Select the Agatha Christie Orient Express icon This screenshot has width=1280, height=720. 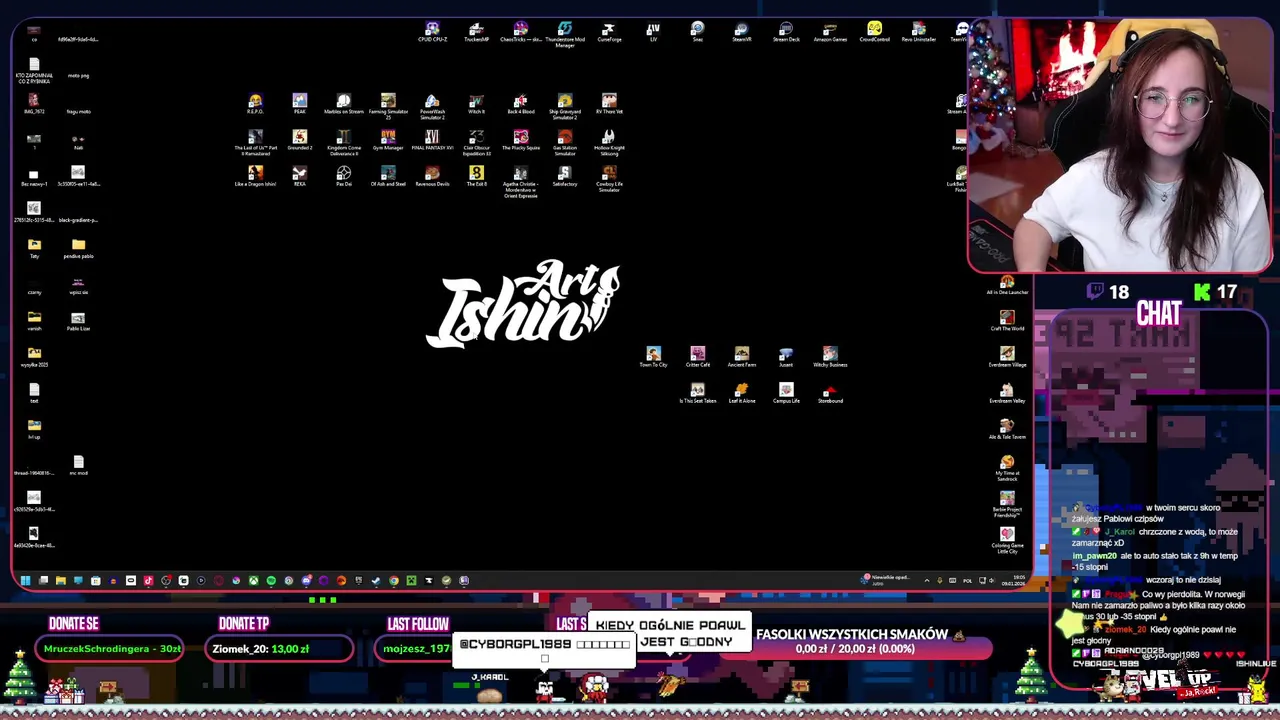(x=520, y=181)
